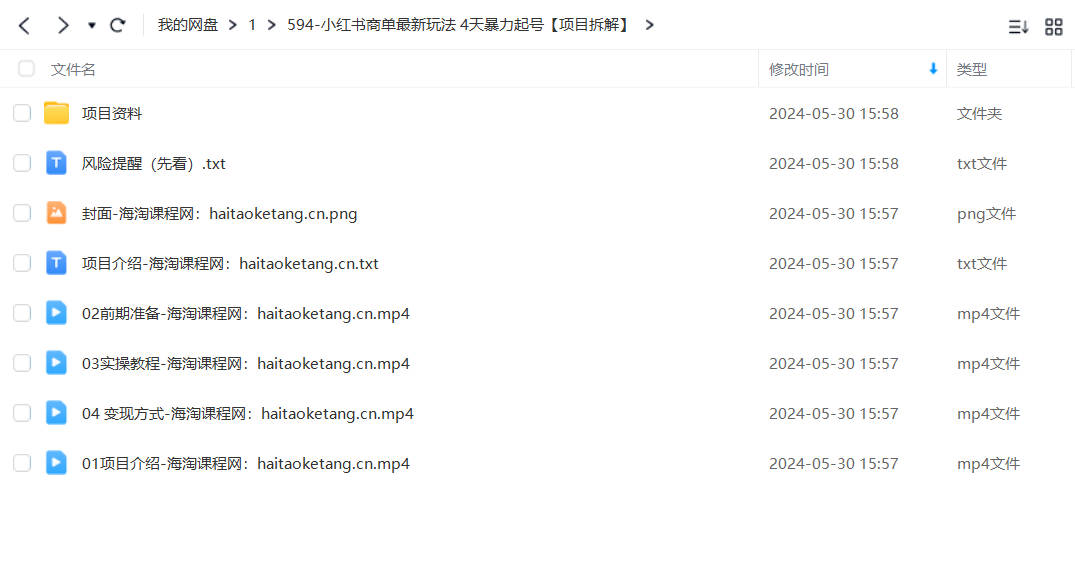Viewport: 1075px width, 579px height.
Task: Click 文件夹 type cell
Action: click(x=979, y=114)
